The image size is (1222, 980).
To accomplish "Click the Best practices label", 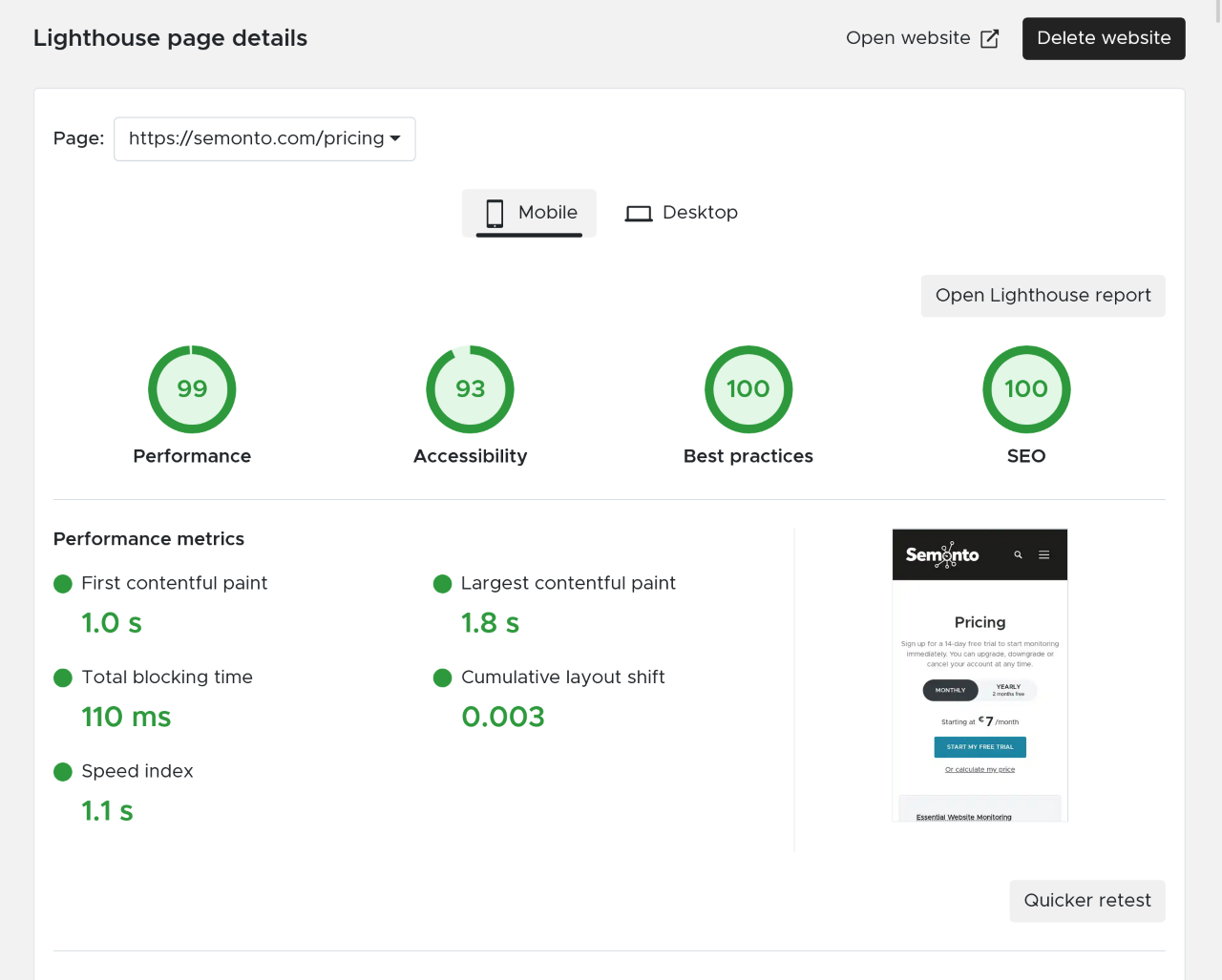I will click(x=748, y=456).
